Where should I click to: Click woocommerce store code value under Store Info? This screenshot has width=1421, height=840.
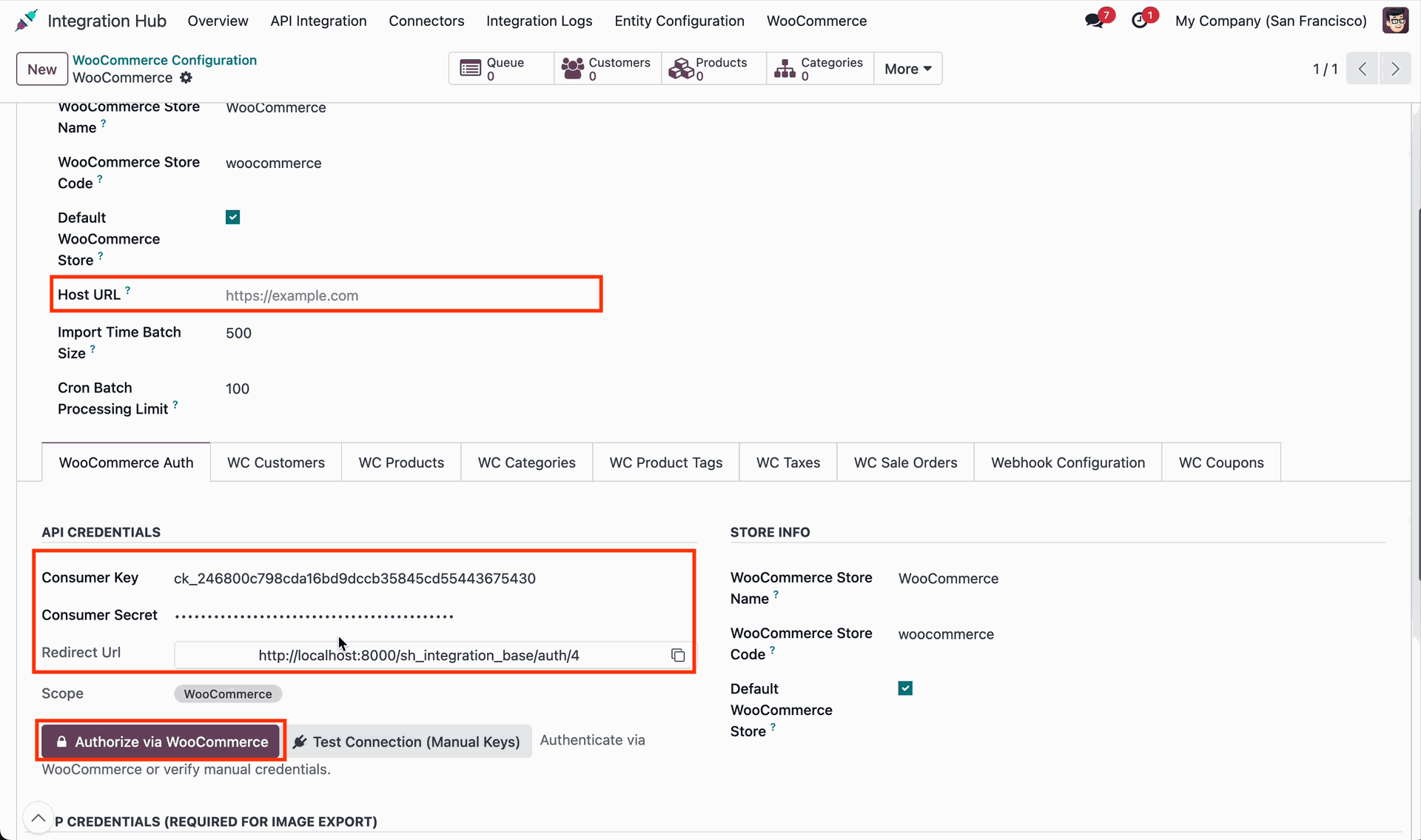(x=946, y=634)
